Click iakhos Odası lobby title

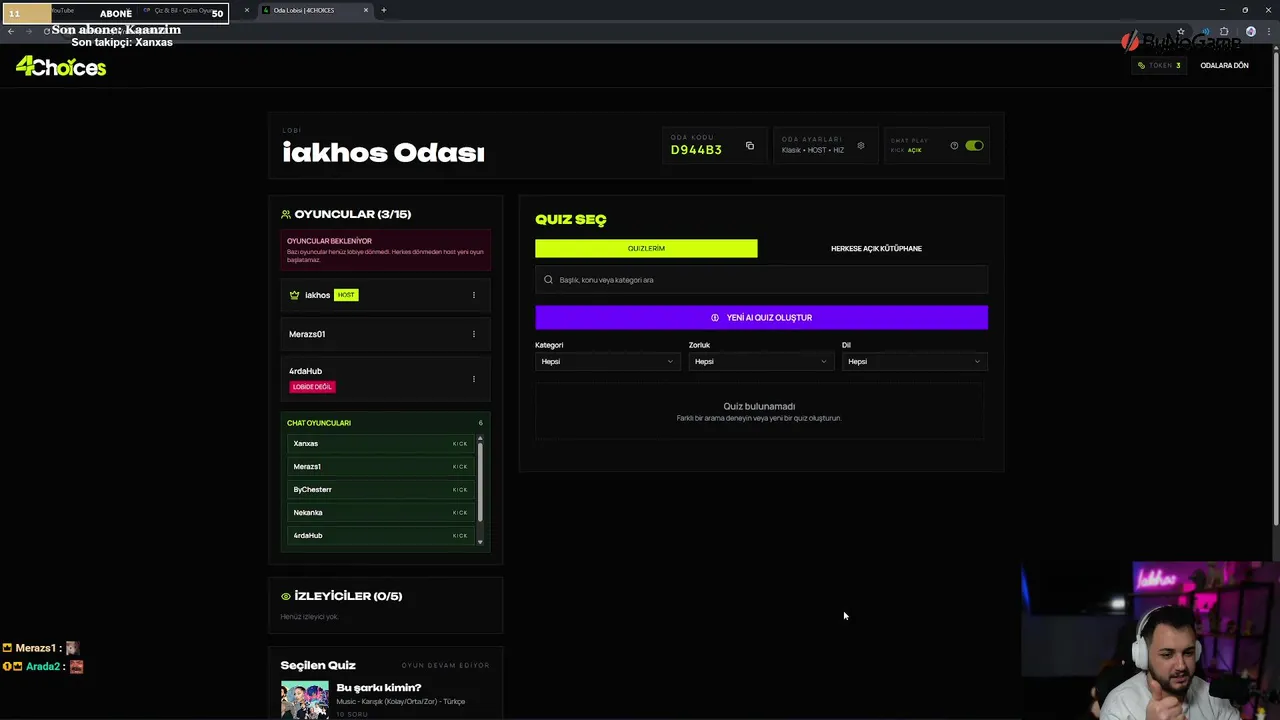click(383, 153)
